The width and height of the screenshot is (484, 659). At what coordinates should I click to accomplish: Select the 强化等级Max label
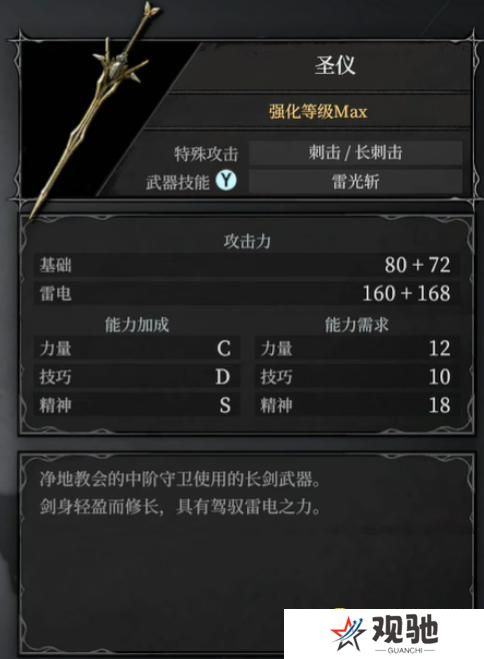point(318,112)
